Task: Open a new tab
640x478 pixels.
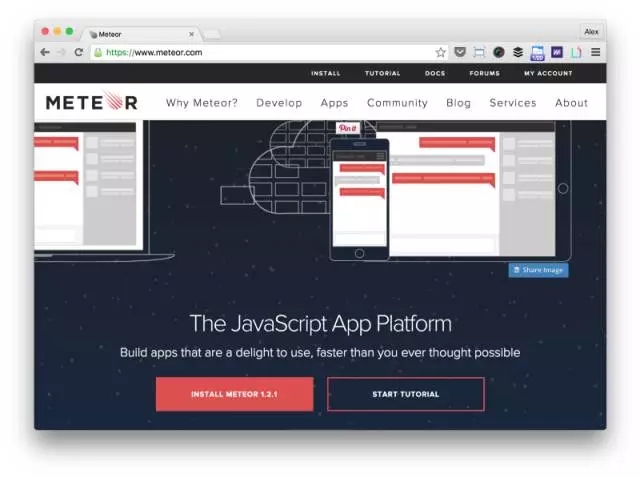Action: click(212, 35)
